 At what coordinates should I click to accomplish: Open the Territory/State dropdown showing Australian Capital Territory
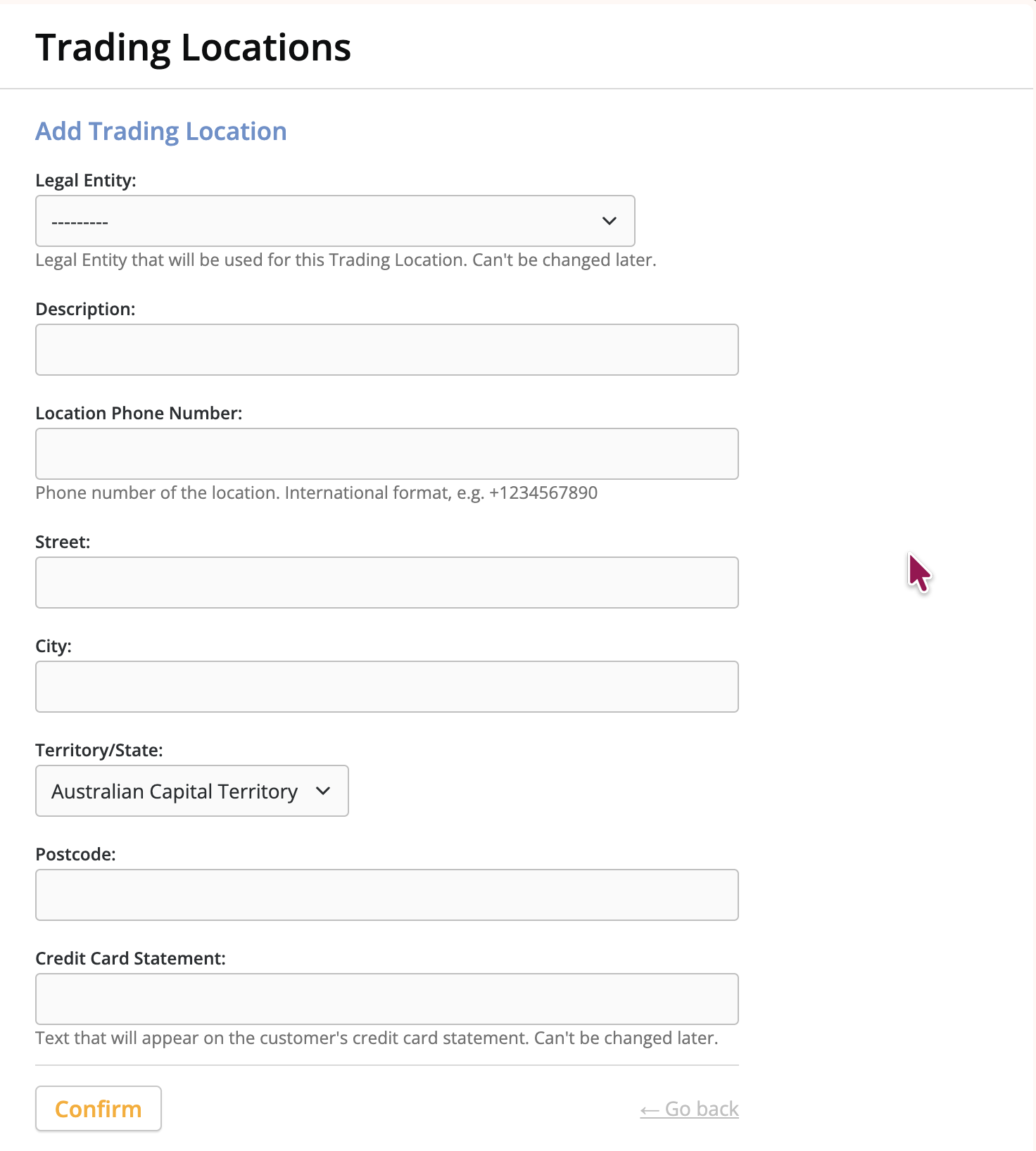[x=192, y=791]
